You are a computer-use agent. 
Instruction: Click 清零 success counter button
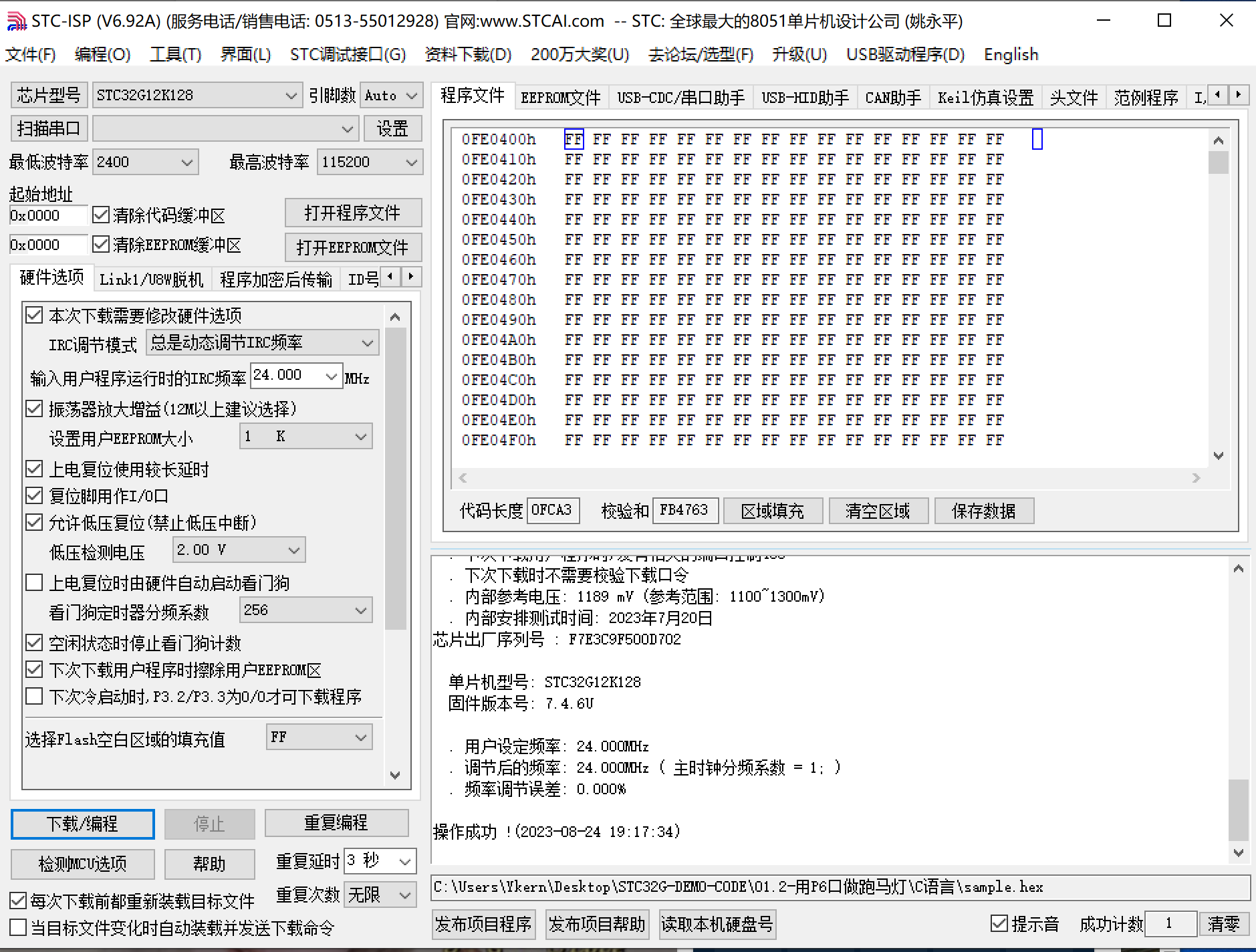tap(1224, 924)
